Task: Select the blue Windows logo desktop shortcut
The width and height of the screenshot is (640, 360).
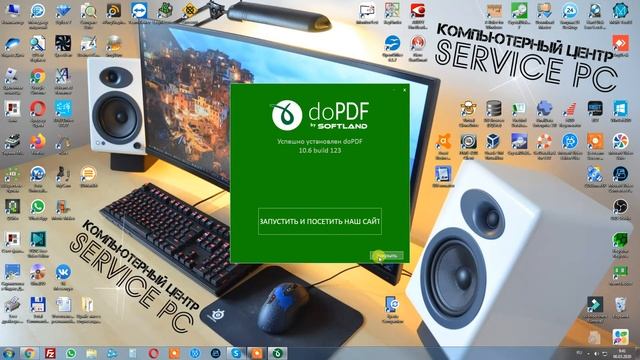Action: (620, 111)
